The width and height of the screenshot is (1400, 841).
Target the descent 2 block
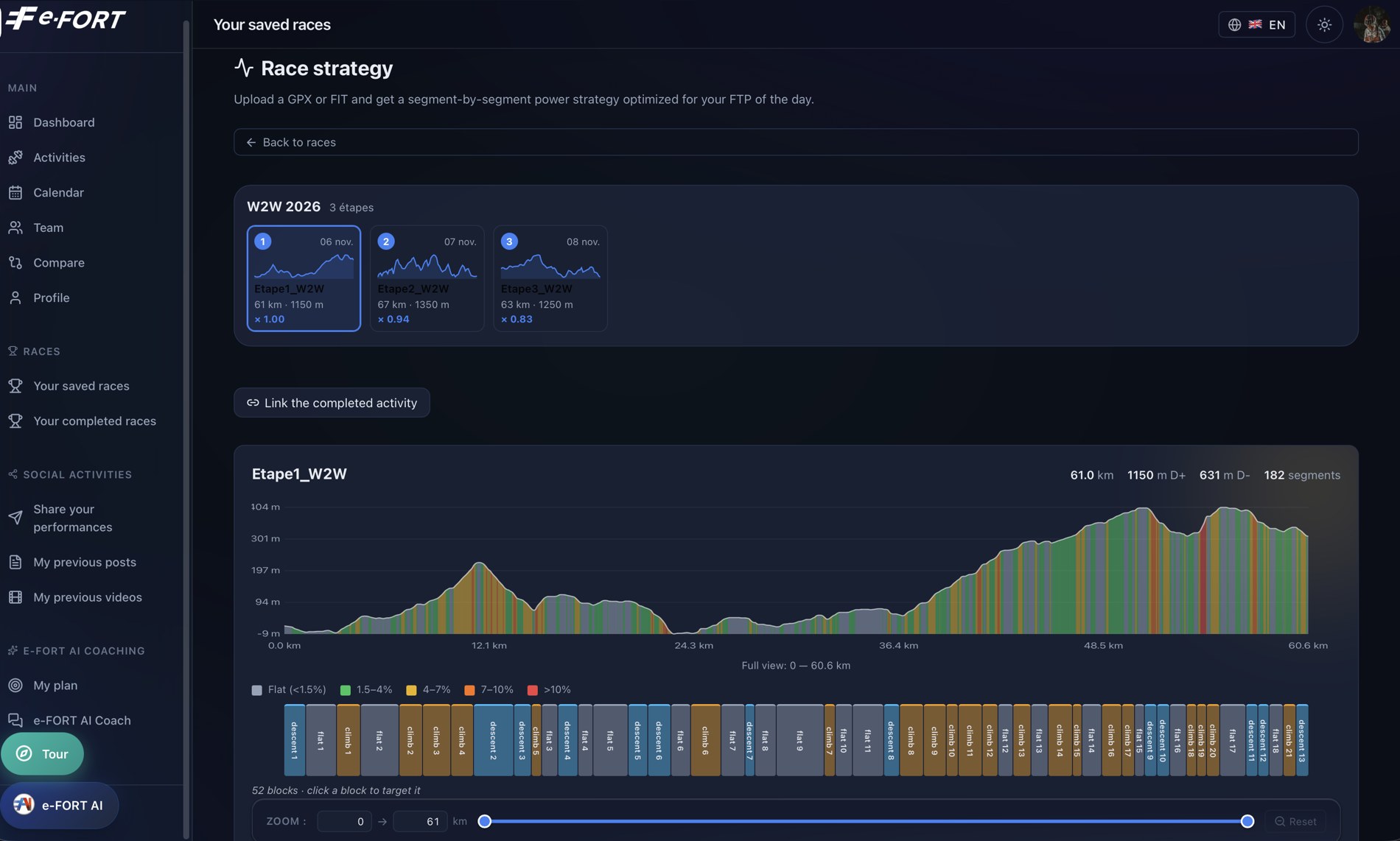pos(494,740)
